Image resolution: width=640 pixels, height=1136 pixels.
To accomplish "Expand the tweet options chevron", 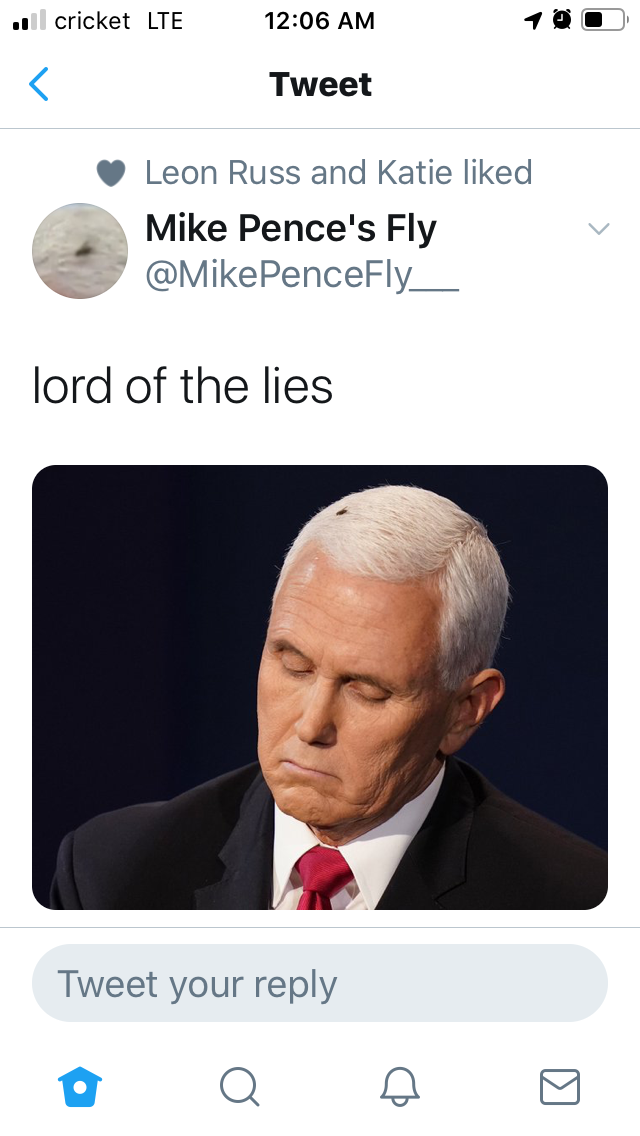I will point(598,229).
